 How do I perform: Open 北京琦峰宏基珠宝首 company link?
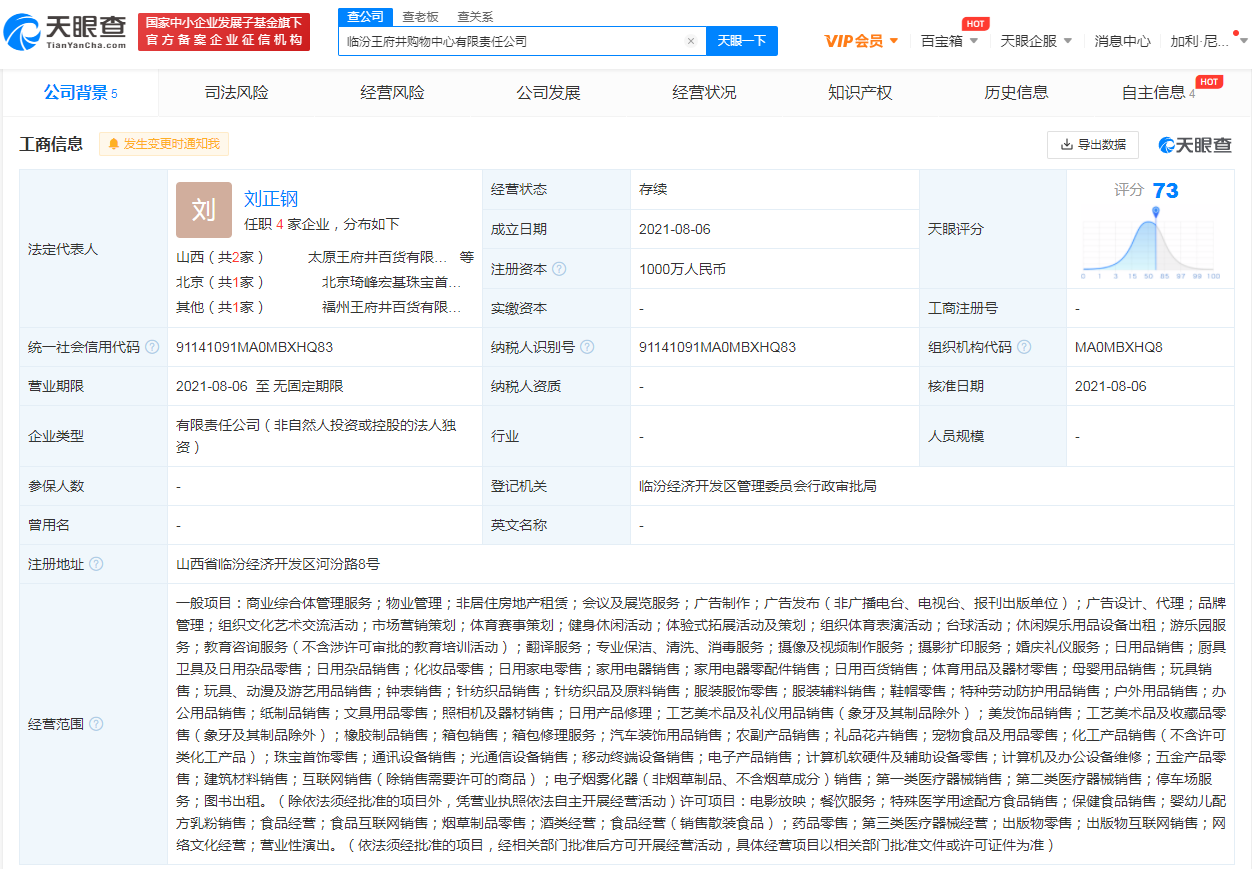point(392,282)
